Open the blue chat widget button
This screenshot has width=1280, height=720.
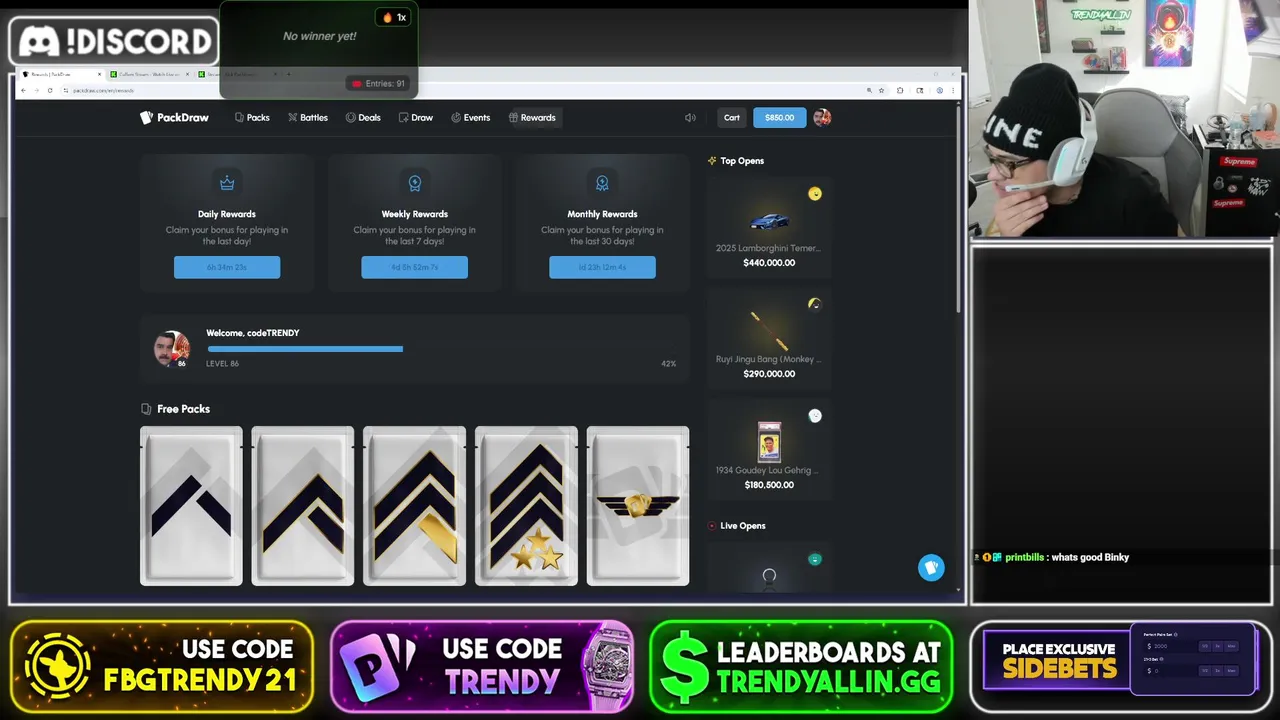[931, 568]
